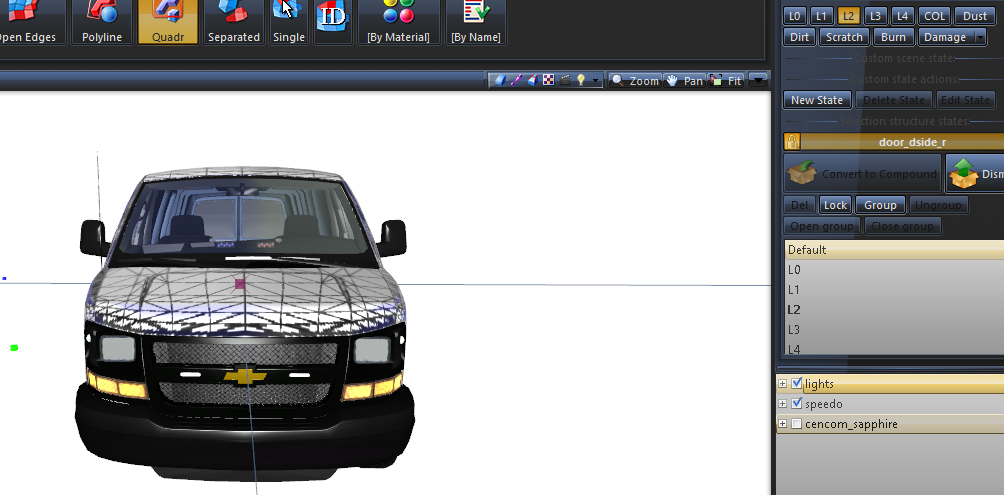Click the gold Chevrolet emblem on grille
The width and height of the screenshot is (1004, 495).
click(x=245, y=377)
